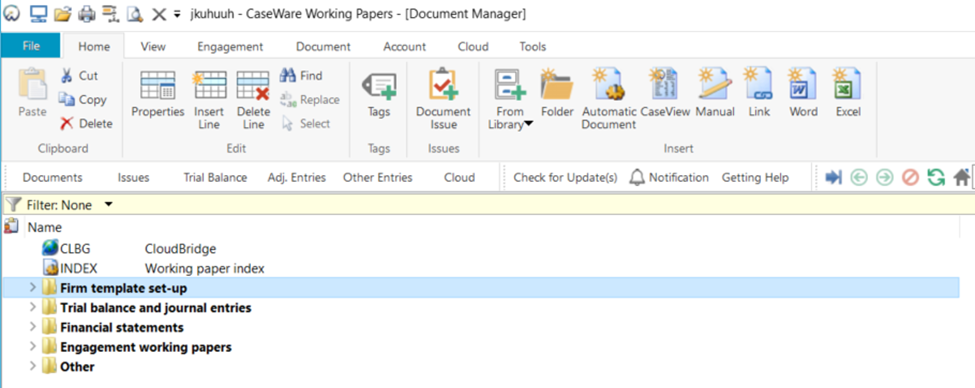Viewport: 975px width, 388px height.
Task: Click the Insert Line icon
Action: pyautogui.click(x=210, y=85)
